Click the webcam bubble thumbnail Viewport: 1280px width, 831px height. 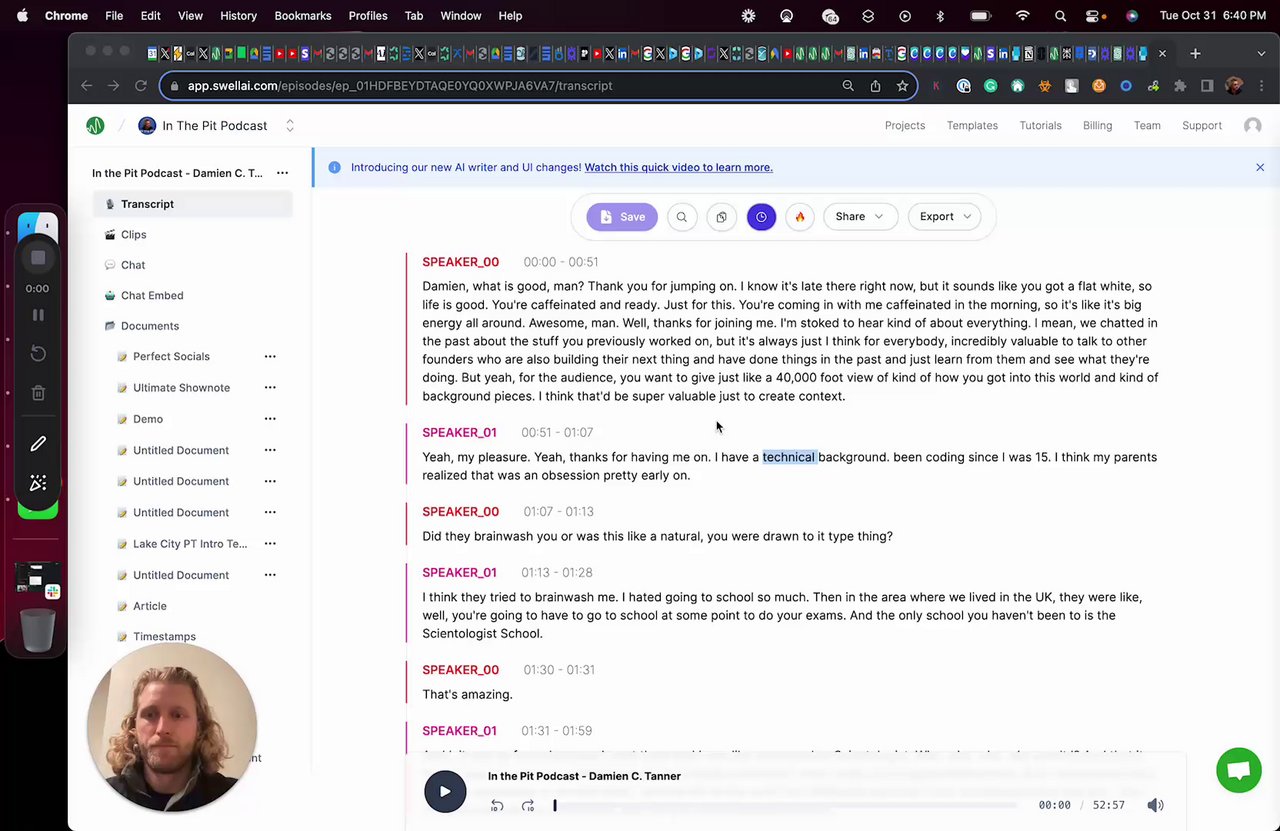coord(172,728)
